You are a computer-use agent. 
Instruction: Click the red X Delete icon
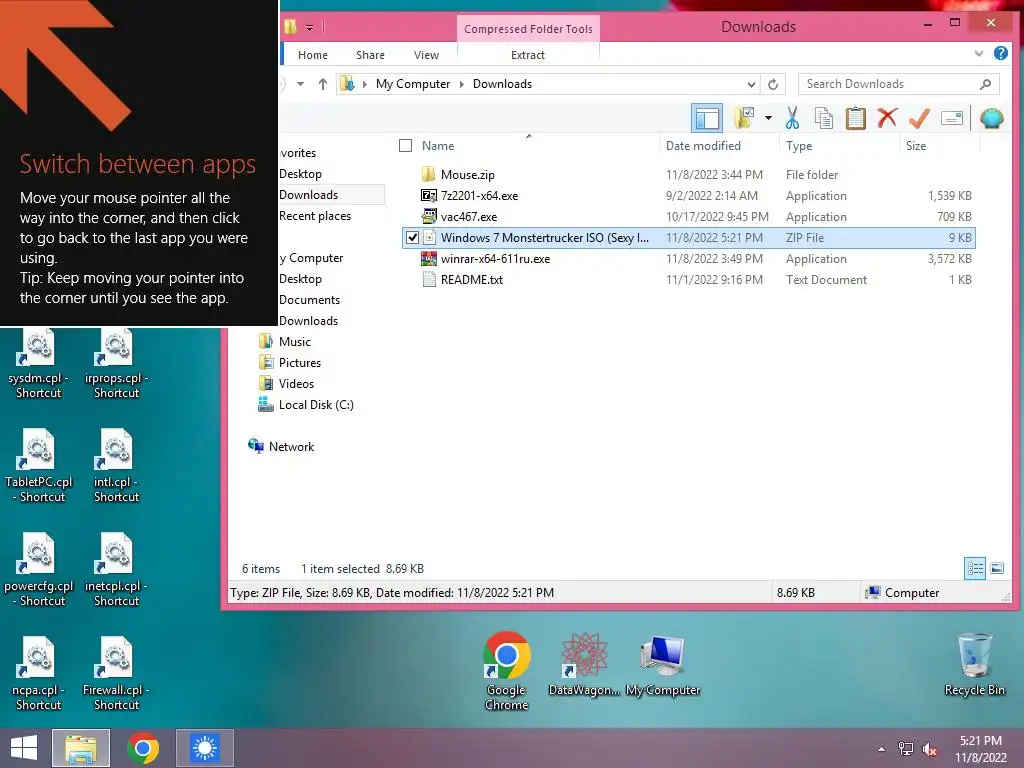[x=887, y=118]
